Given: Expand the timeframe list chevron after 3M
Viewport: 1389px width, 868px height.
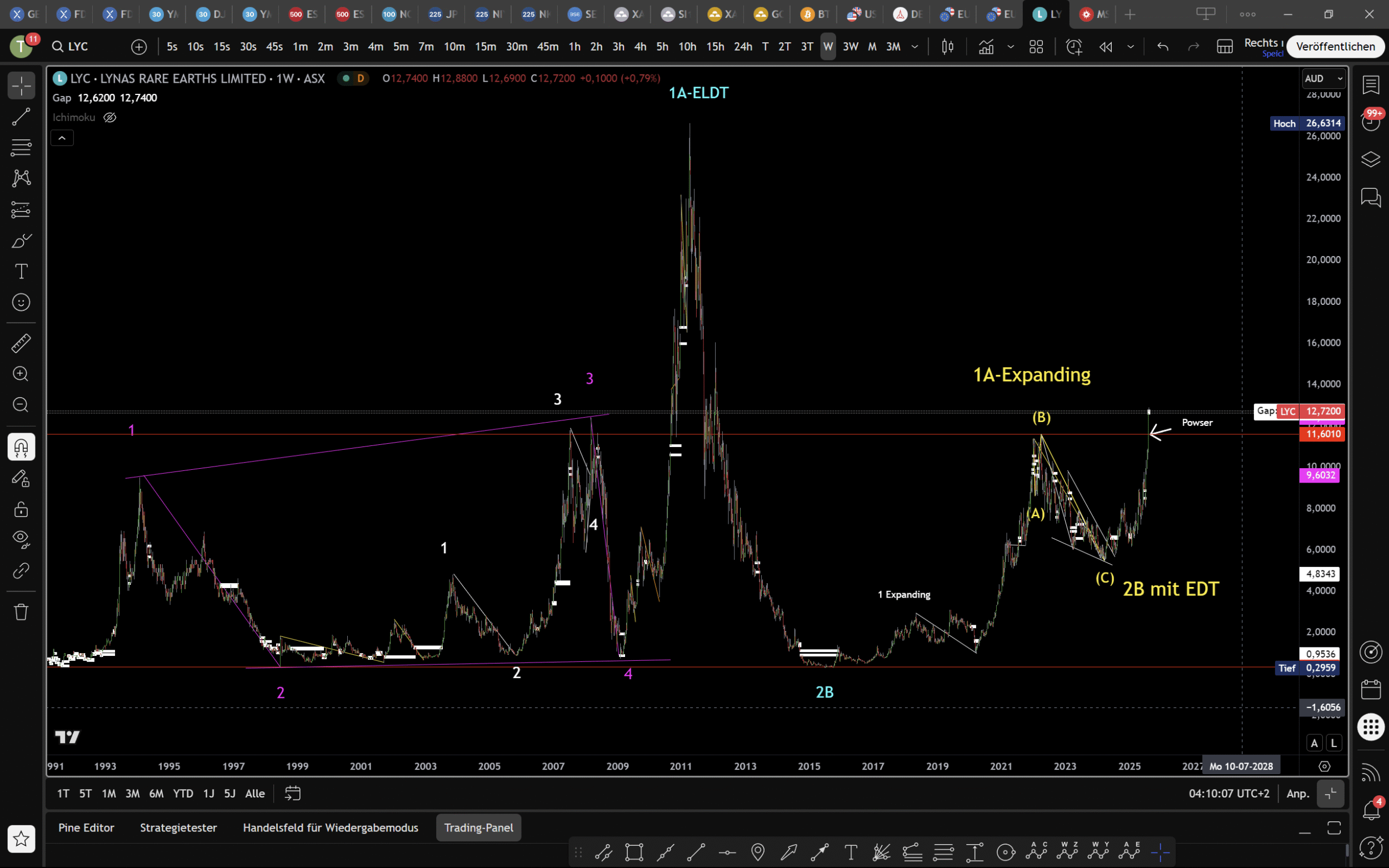Looking at the screenshot, I should 915,47.
